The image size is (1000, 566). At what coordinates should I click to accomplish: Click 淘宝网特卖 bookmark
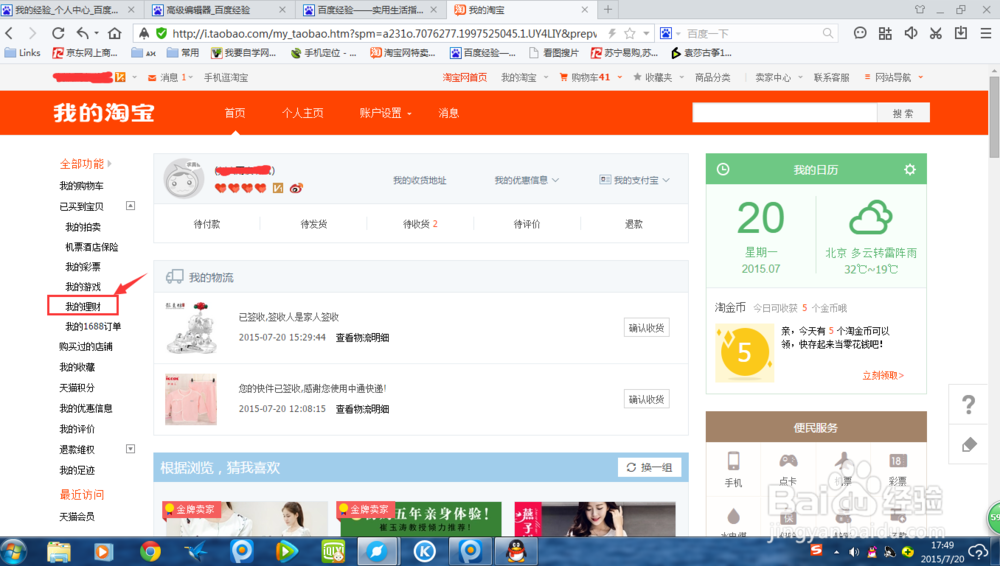pyautogui.click(x=403, y=53)
